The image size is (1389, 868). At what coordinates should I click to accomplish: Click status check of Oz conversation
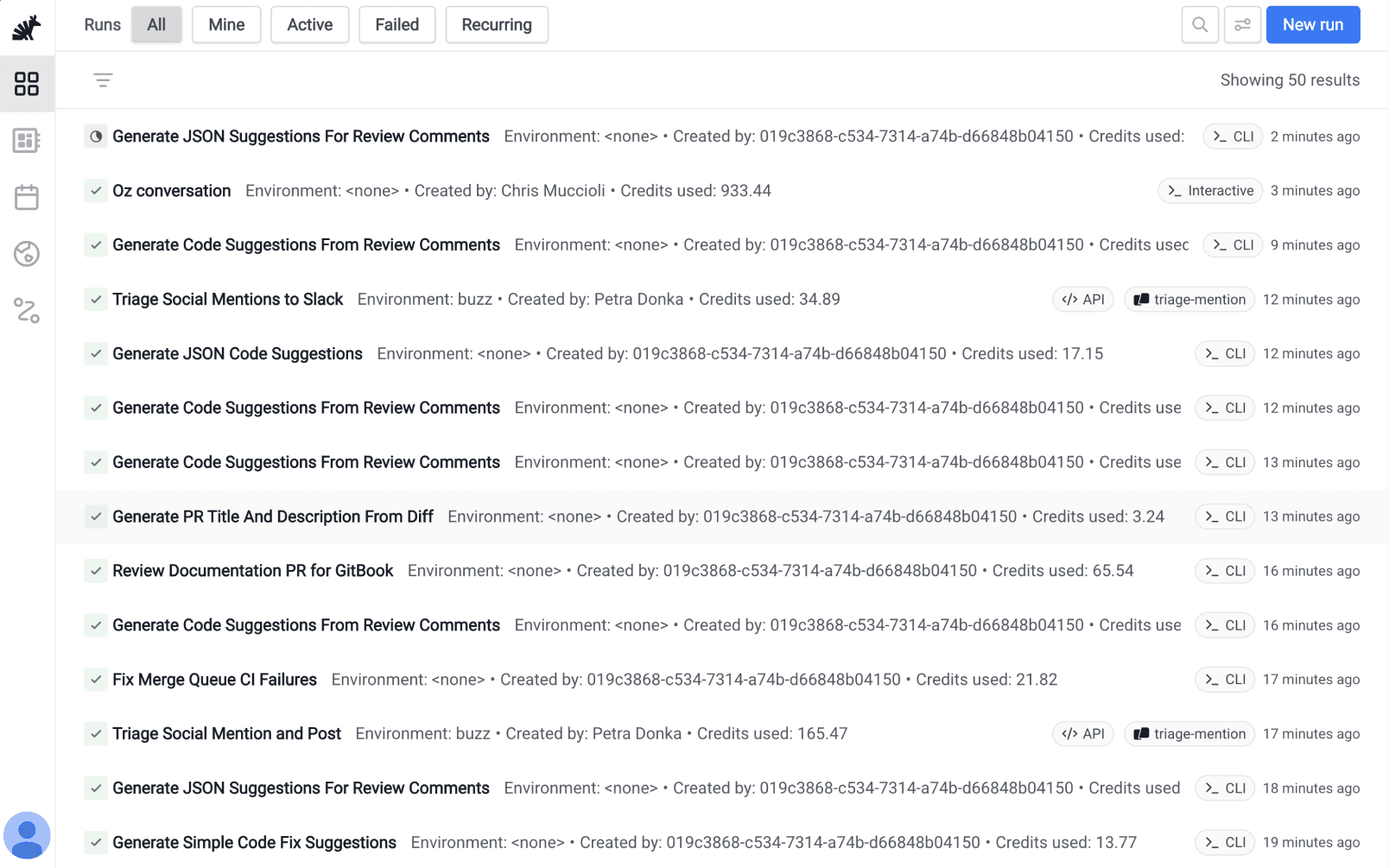pyautogui.click(x=96, y=191)
